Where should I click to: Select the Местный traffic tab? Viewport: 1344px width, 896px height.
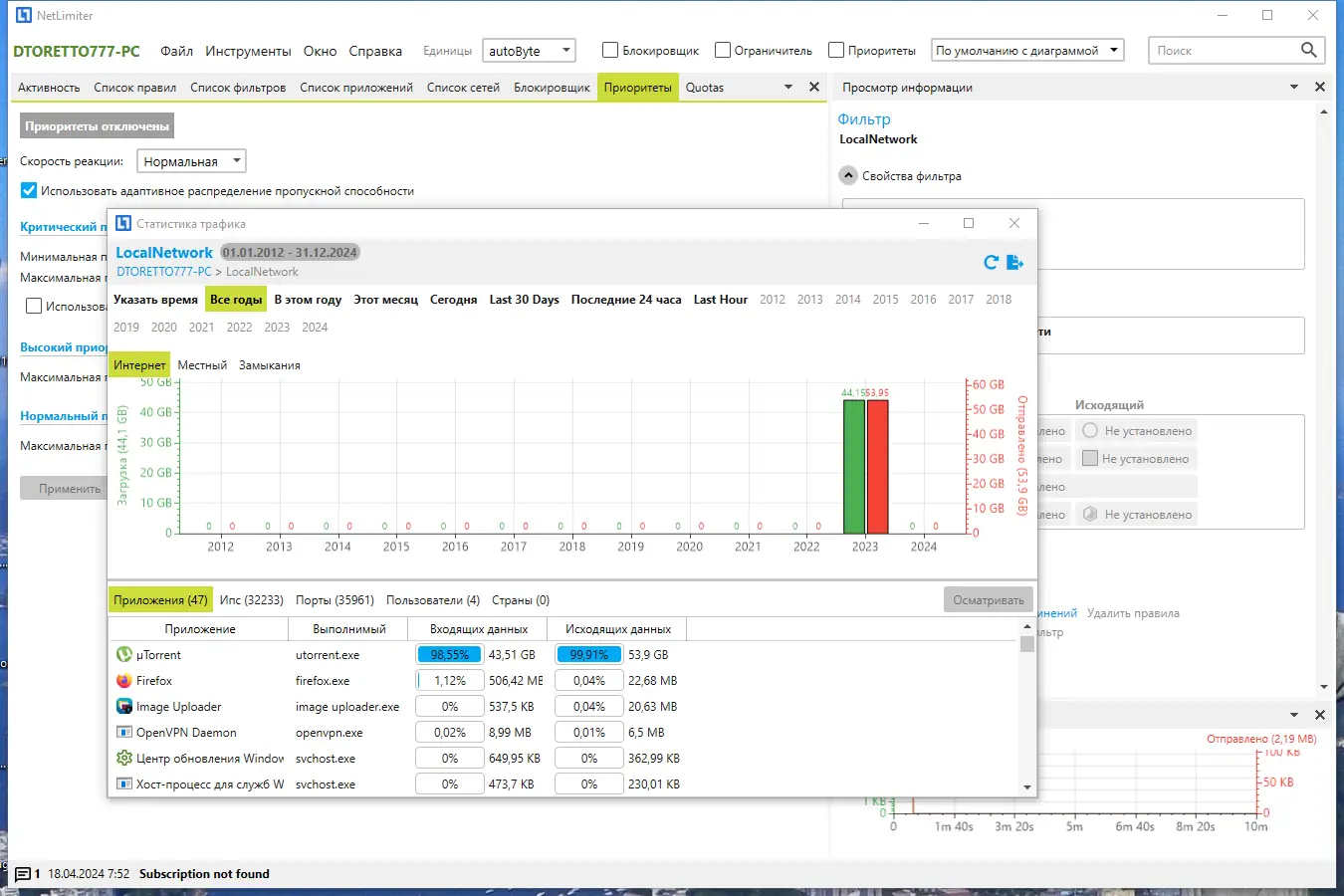[202, 365]
